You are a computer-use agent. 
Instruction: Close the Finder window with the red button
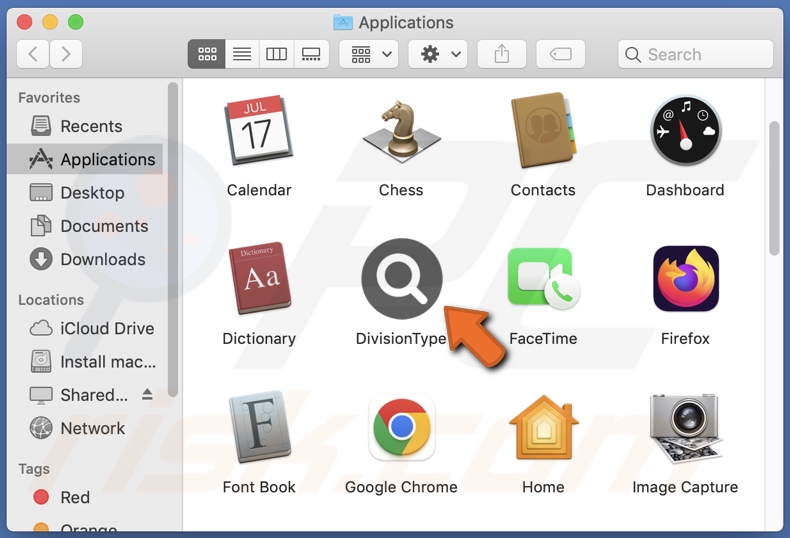tap(24, 22)
